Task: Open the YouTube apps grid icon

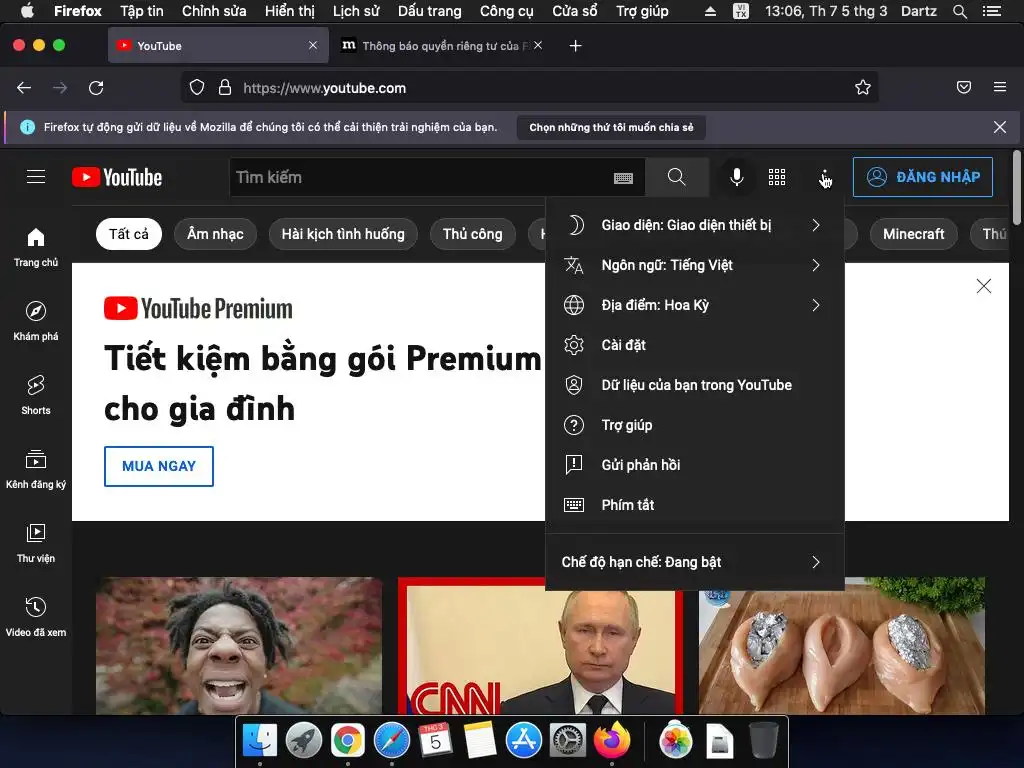Action: tap(777, 177)
